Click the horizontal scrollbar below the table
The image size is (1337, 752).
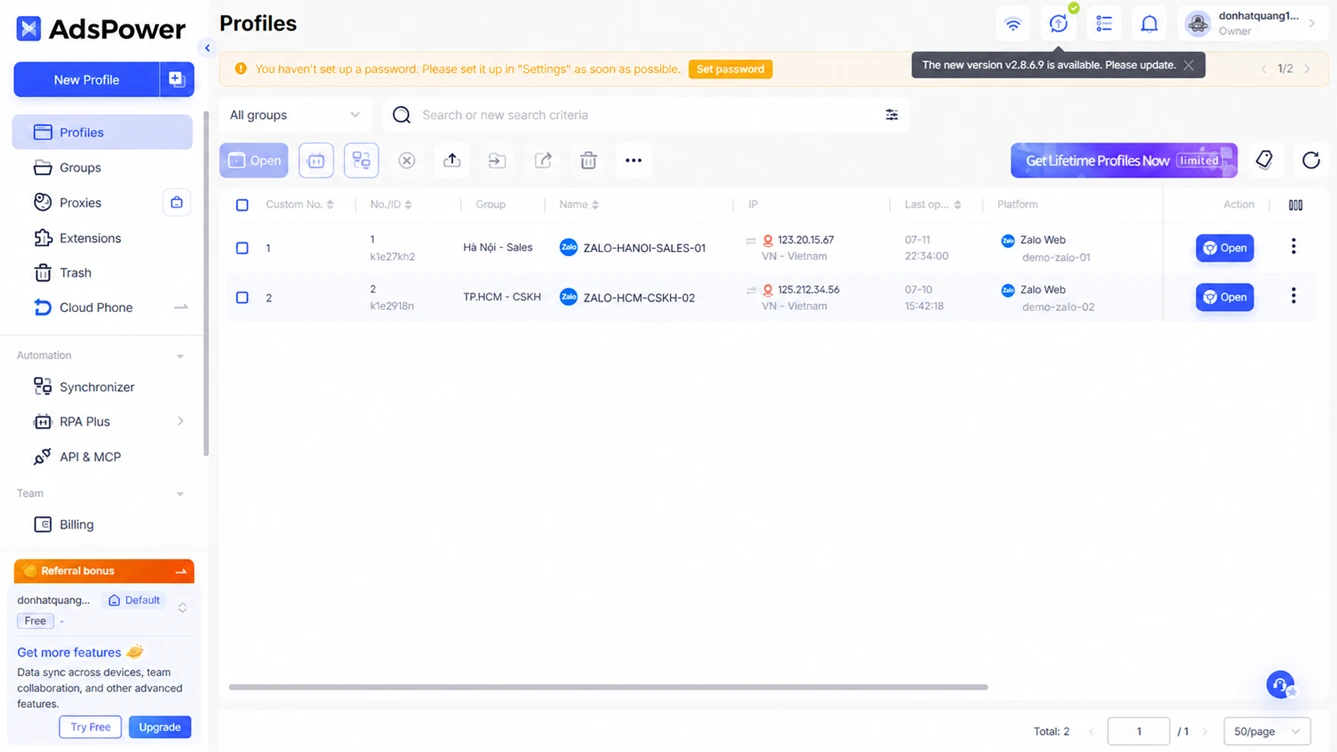pyautogui.click(x=608, y=687)
